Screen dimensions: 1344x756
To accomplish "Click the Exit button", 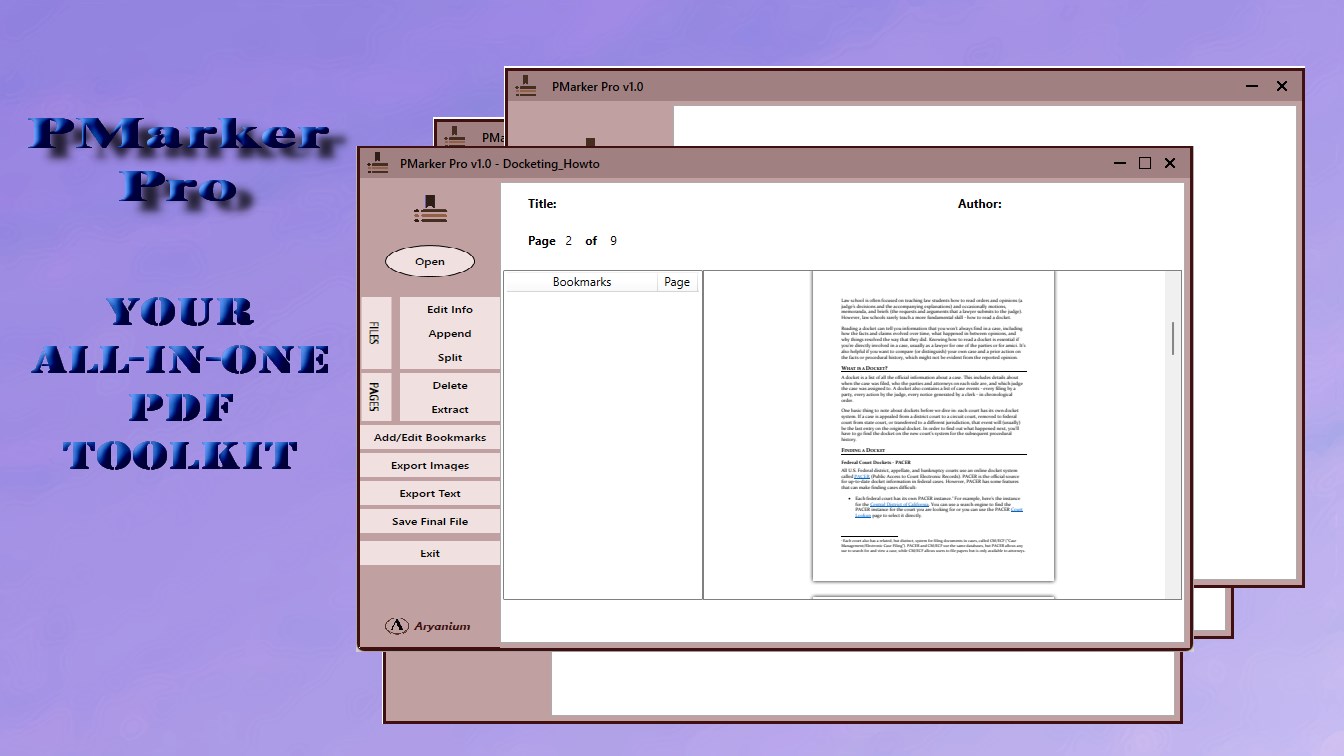I will [430, 554].
